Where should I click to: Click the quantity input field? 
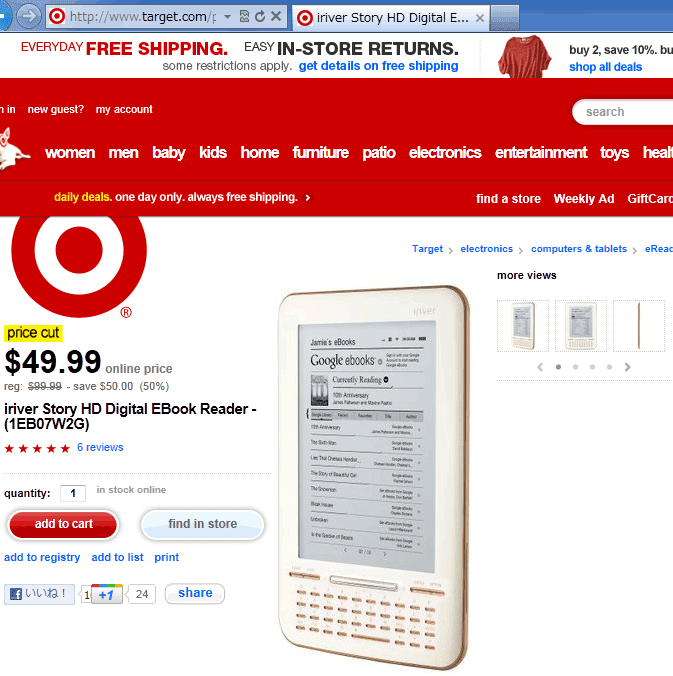click(x=73, y=493)
